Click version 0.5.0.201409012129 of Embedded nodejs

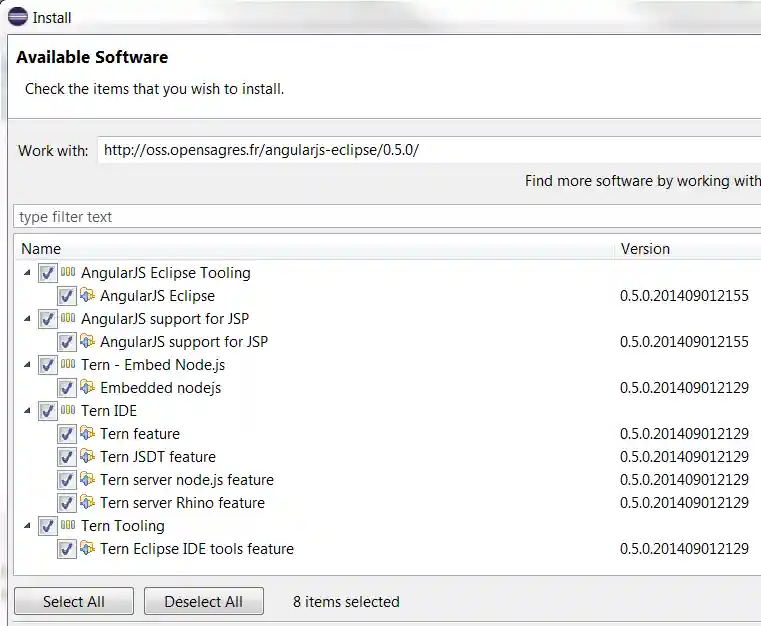(684, 388)
